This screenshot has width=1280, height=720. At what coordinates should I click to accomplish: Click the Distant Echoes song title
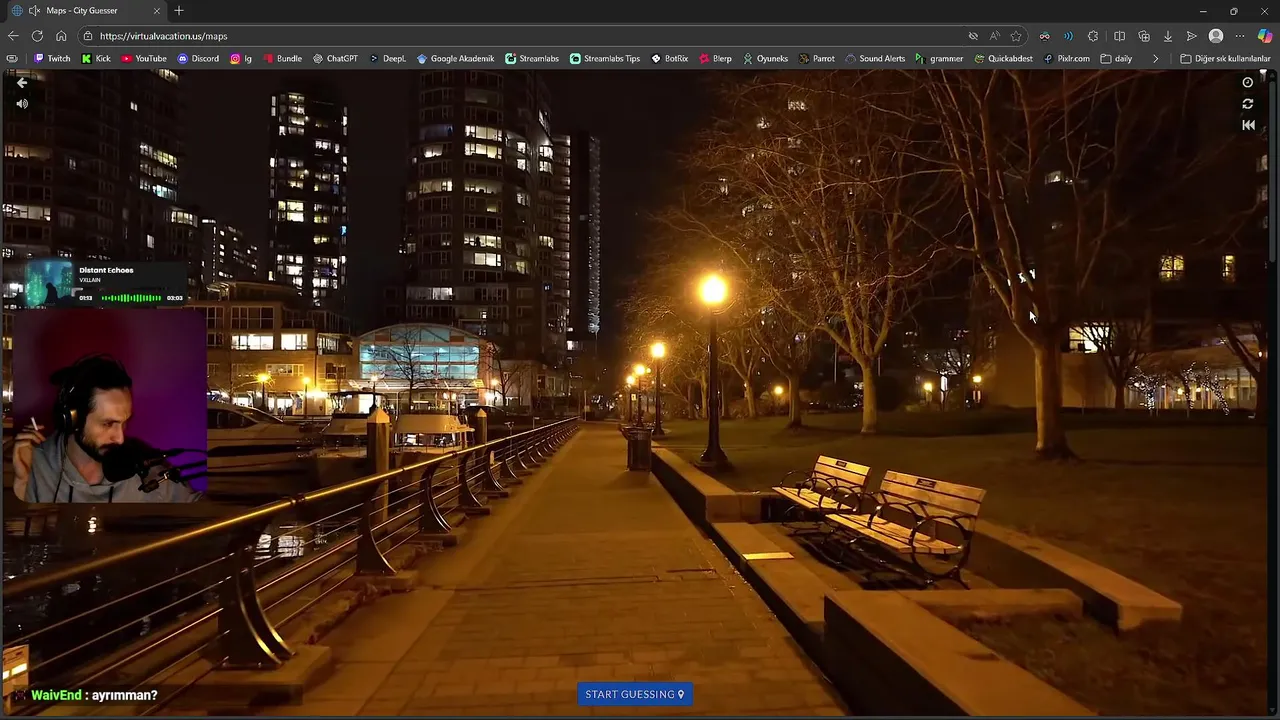[106, 270]
